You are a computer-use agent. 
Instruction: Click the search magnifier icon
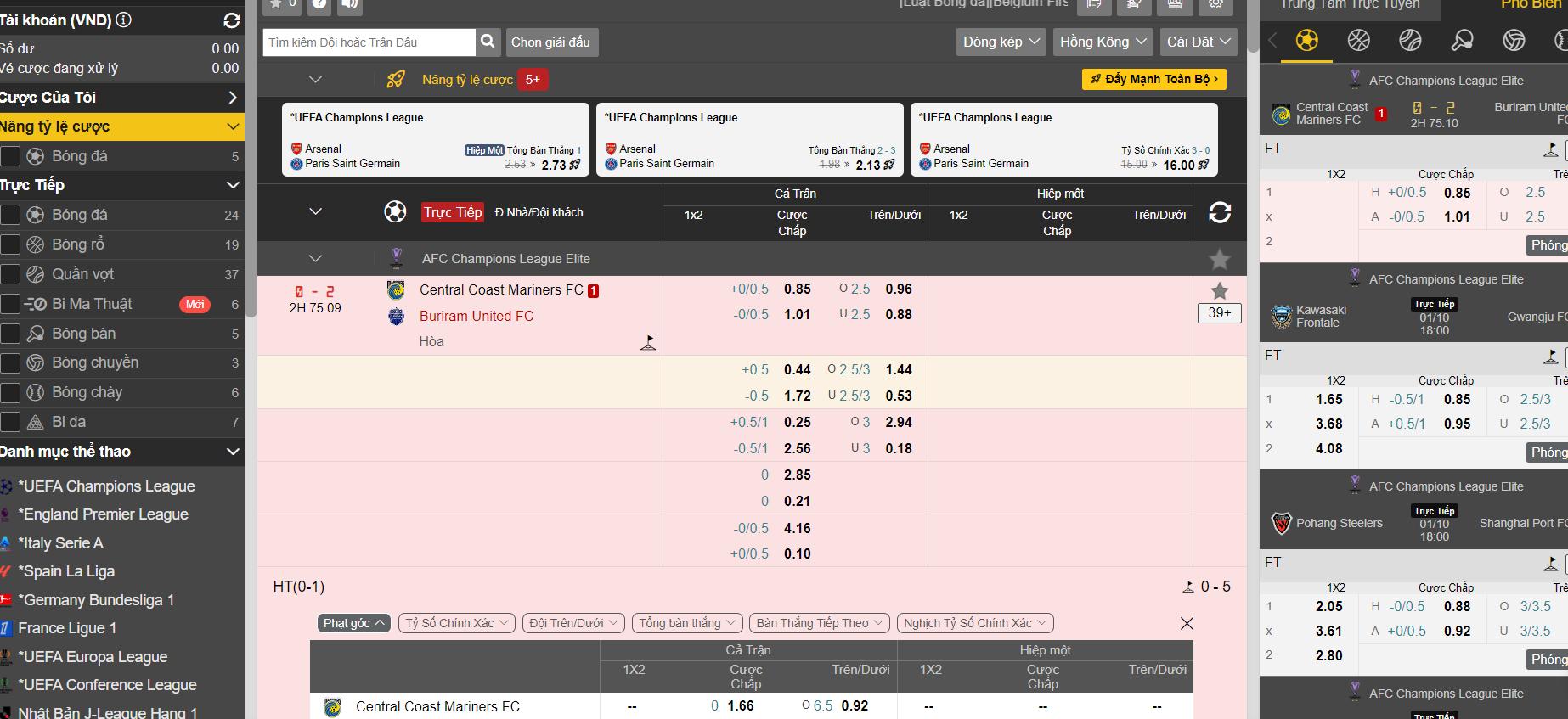488,42
